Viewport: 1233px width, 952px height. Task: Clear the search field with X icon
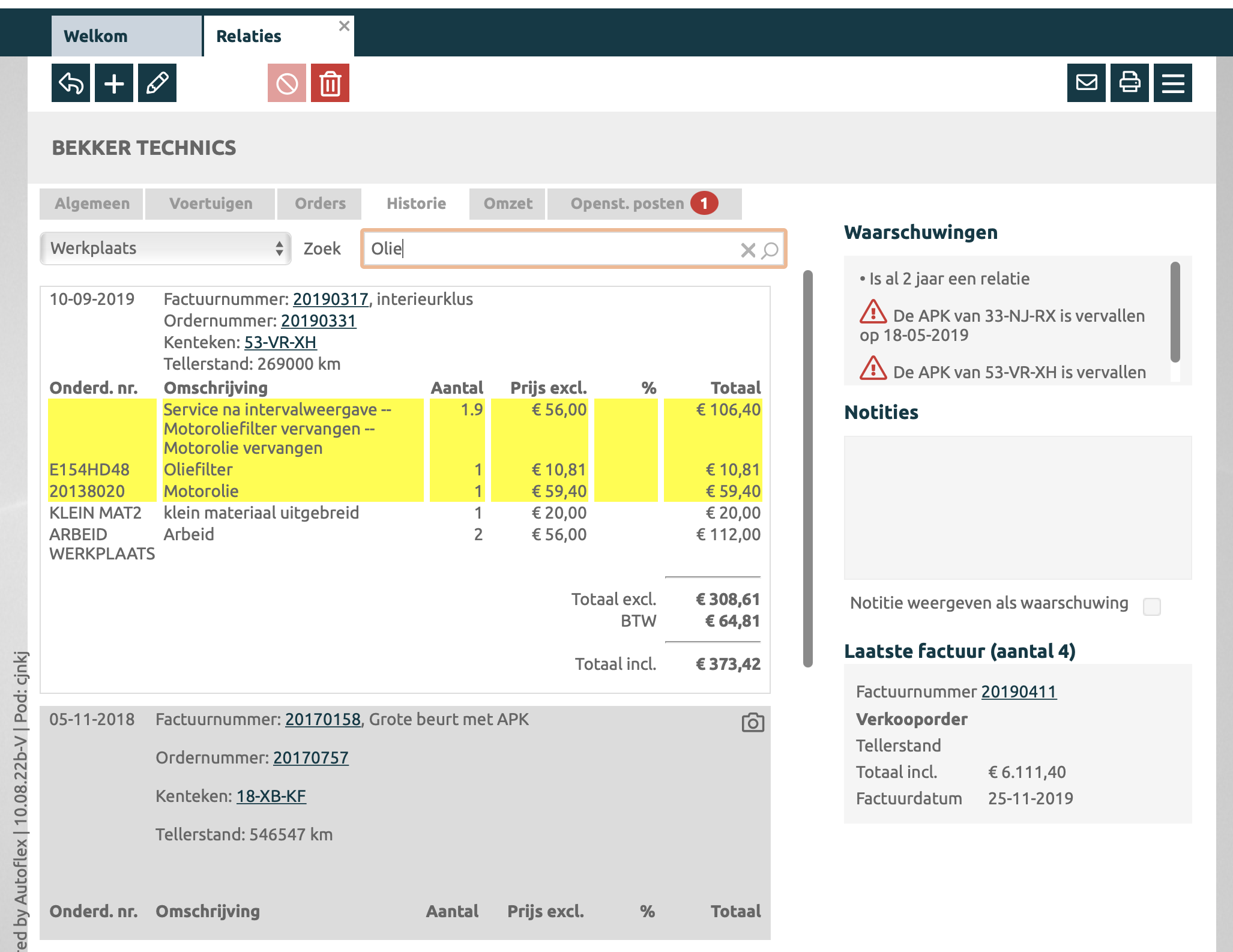[748, 250]
